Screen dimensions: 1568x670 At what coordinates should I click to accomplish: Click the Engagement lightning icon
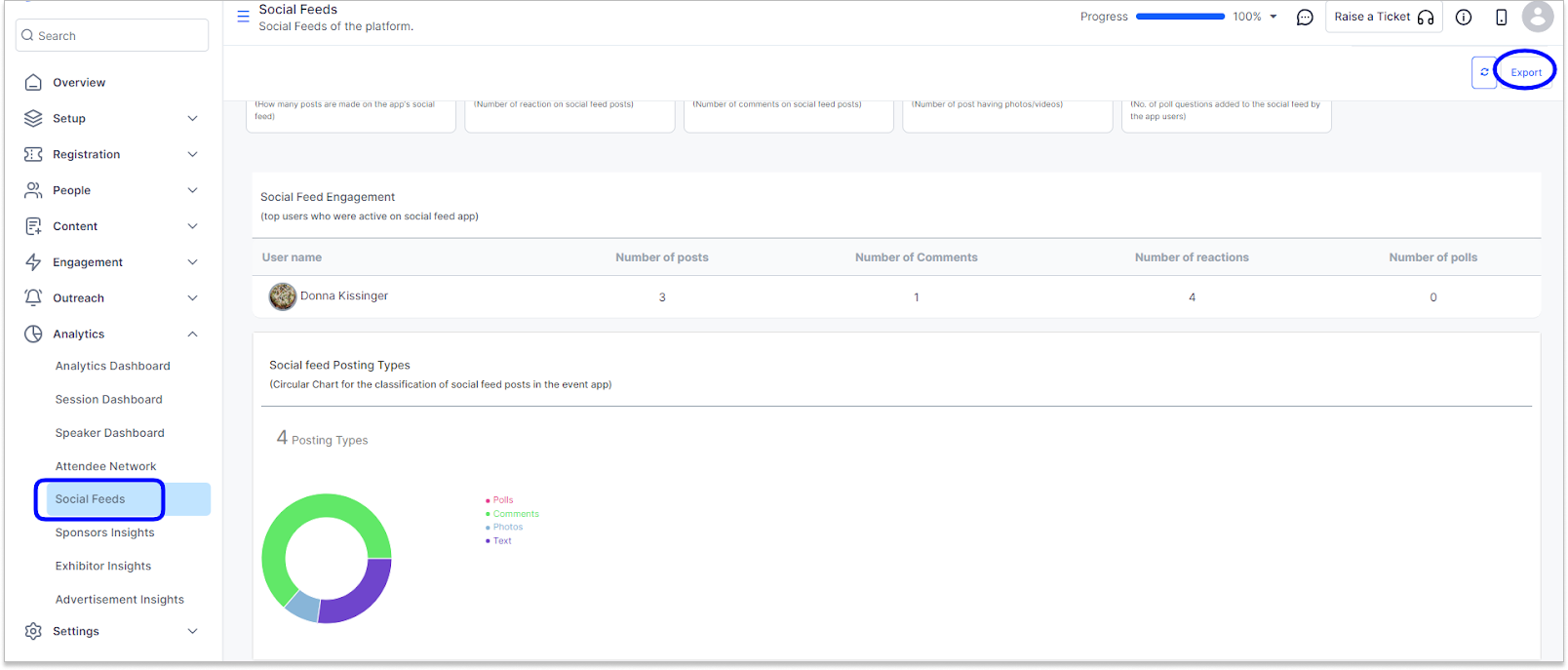(x=33, y=262)
